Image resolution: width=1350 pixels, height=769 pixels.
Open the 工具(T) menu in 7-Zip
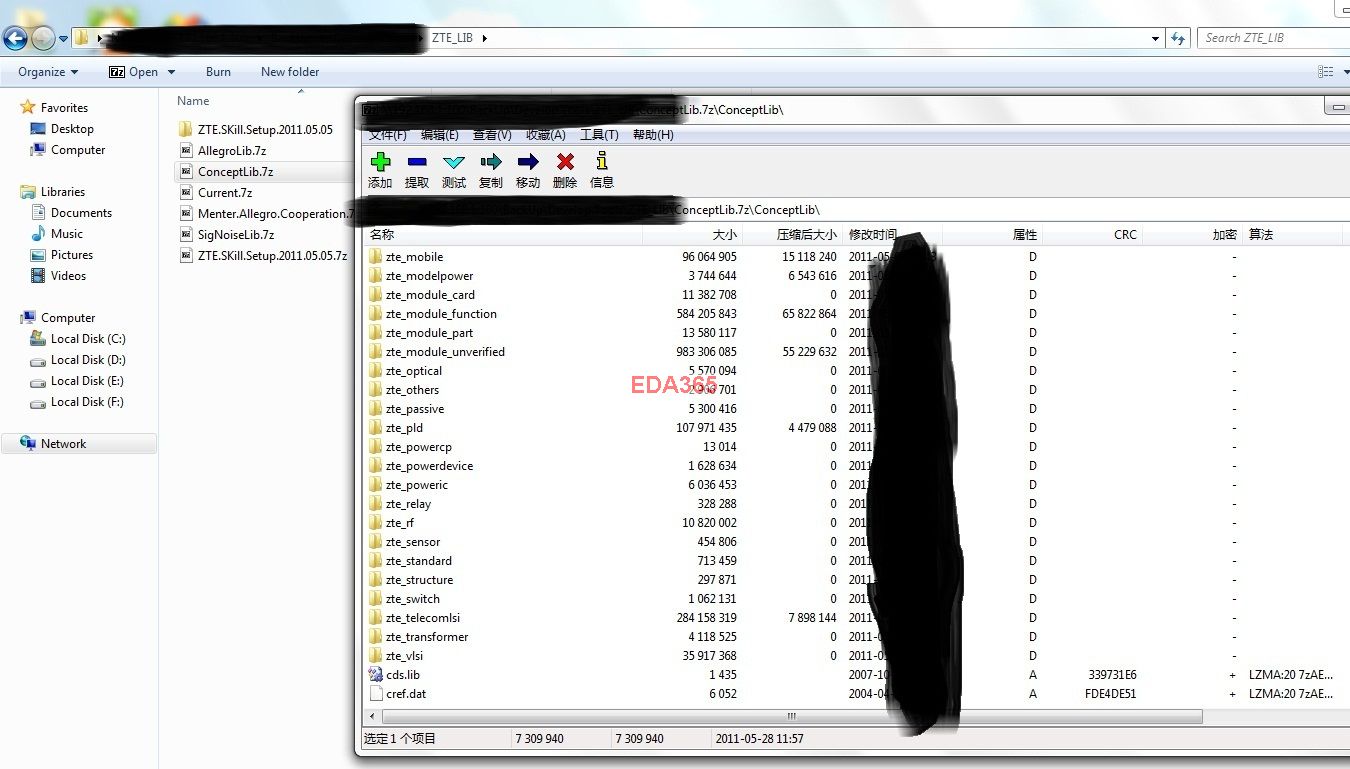pos(599,135)
